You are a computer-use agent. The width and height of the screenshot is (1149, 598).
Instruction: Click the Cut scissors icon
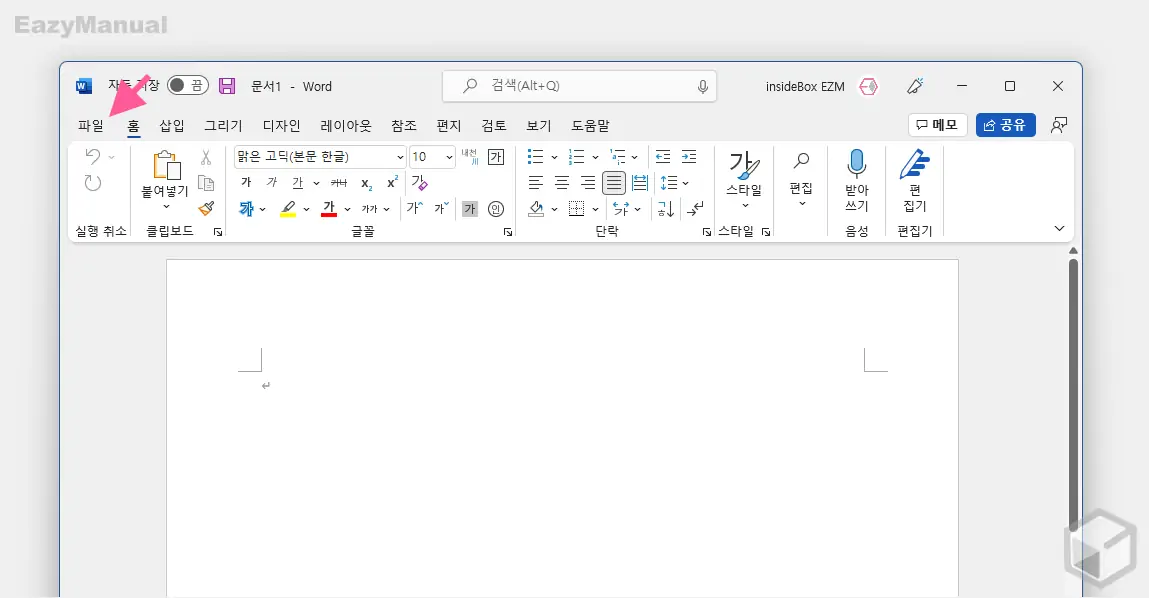[206, 157]
